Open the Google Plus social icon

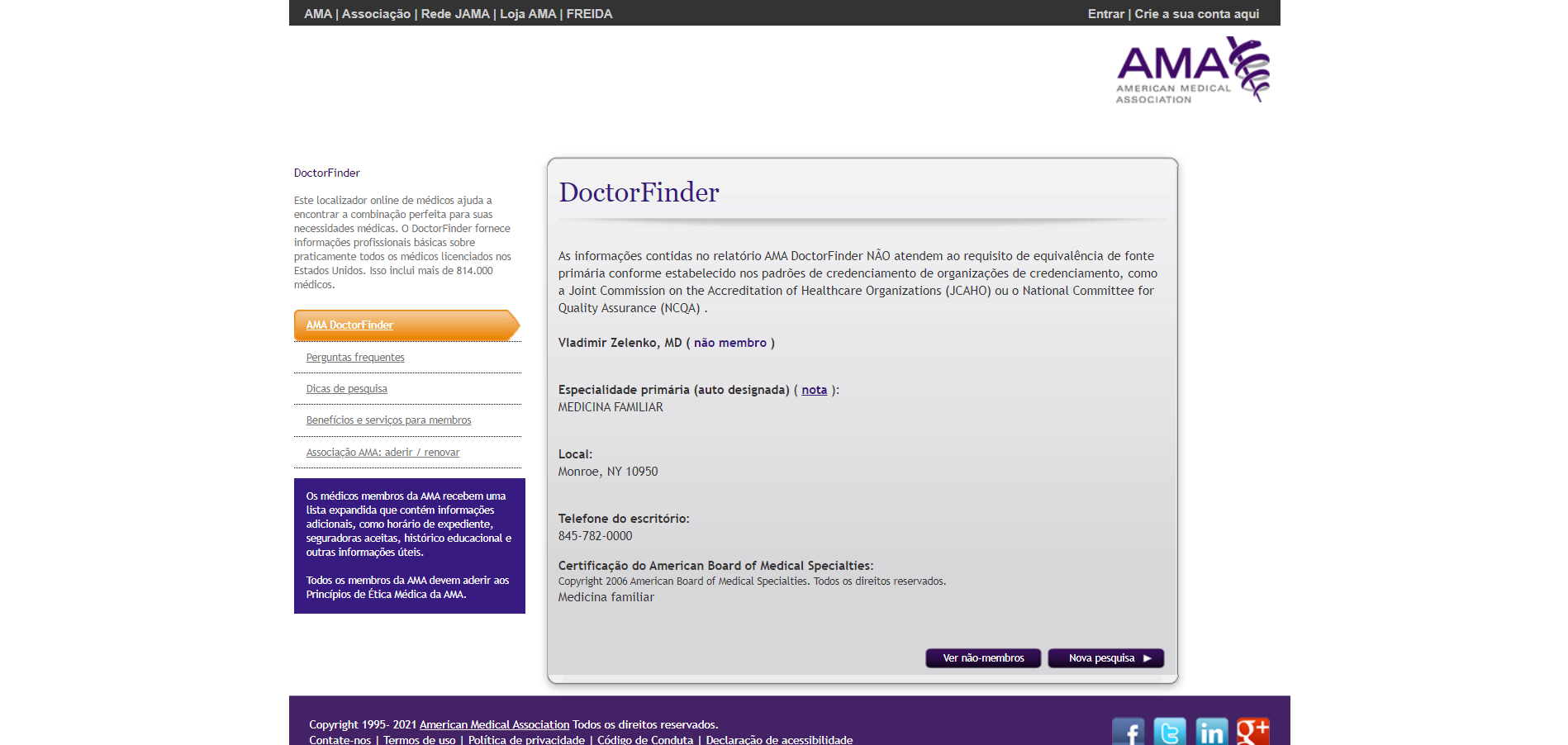click(x=1253, y=732)
